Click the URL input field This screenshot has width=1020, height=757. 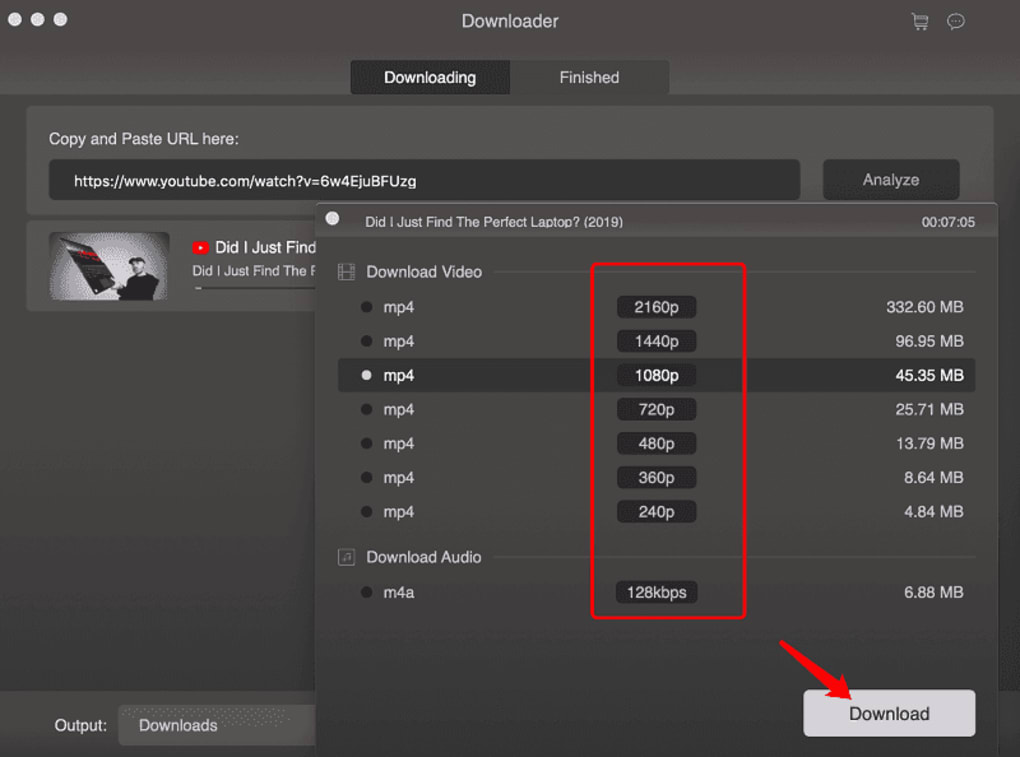(424, 181)
